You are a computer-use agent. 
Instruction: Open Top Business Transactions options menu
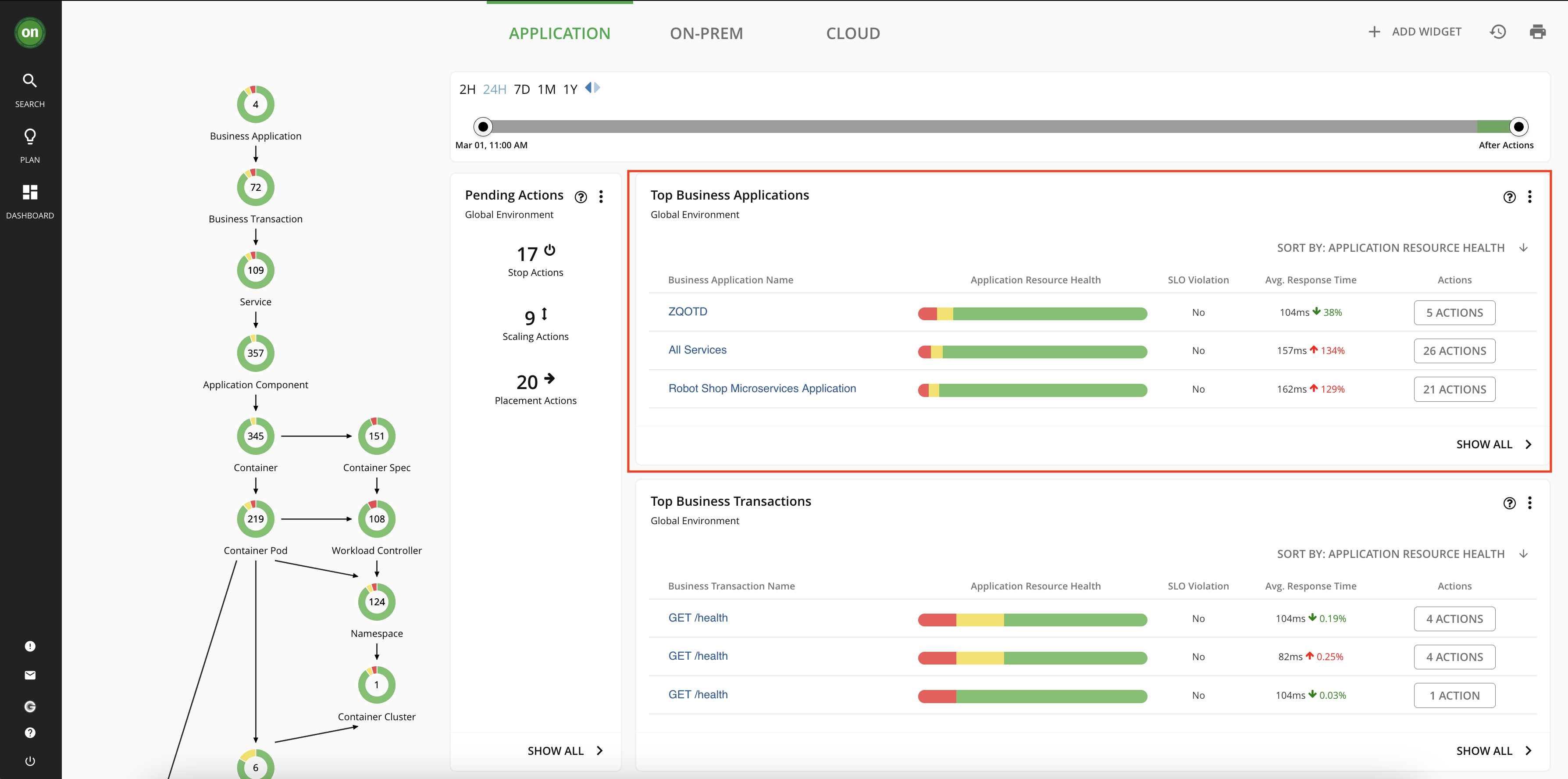pos(1530,503)
